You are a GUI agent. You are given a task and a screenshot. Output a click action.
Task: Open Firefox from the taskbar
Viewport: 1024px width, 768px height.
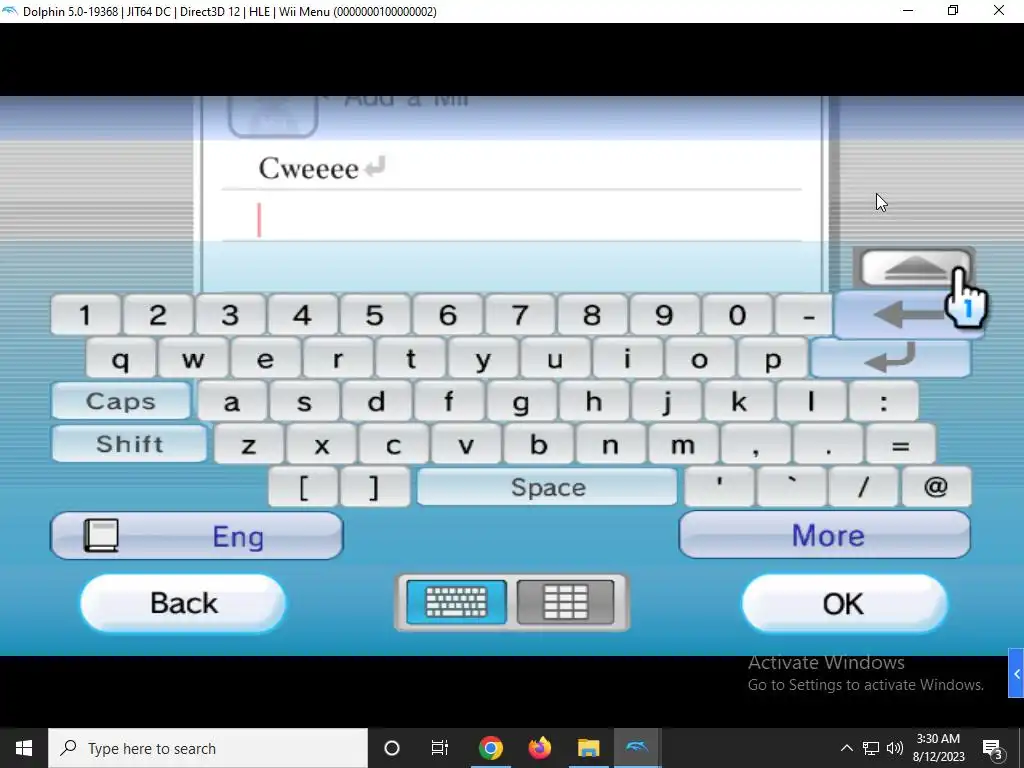click(539, 748)
